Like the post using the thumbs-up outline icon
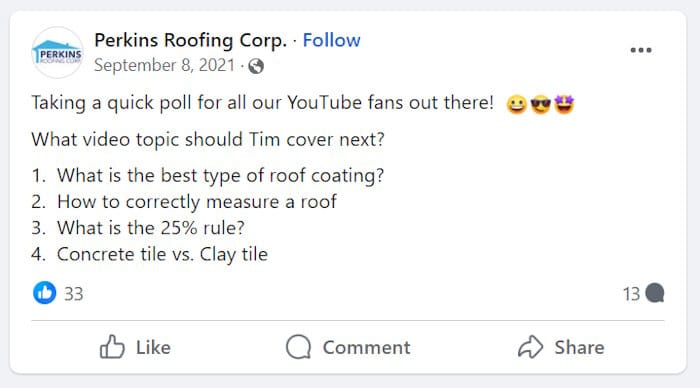Screen dimensions: 700x388 coord(112,347)
